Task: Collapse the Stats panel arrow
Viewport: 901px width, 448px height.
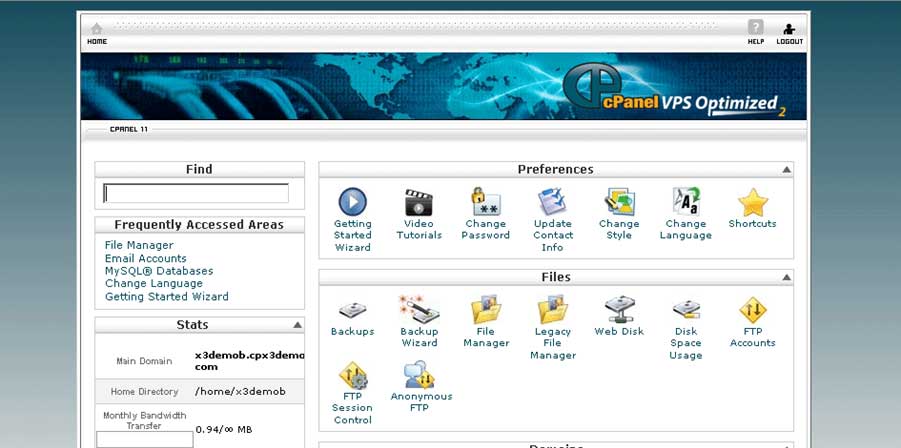Action: (x=298, y=325)
